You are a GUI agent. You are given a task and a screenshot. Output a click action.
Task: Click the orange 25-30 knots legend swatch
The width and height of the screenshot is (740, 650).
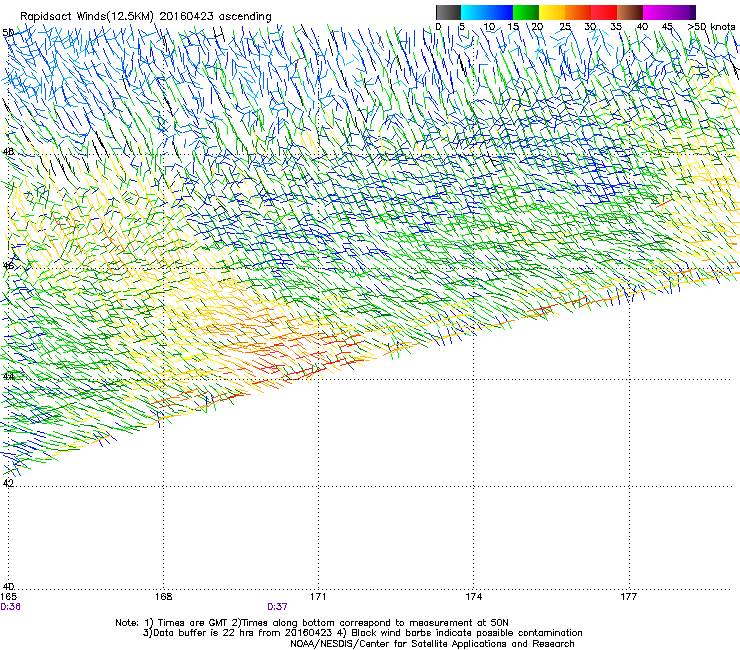[x=578, y=12]
